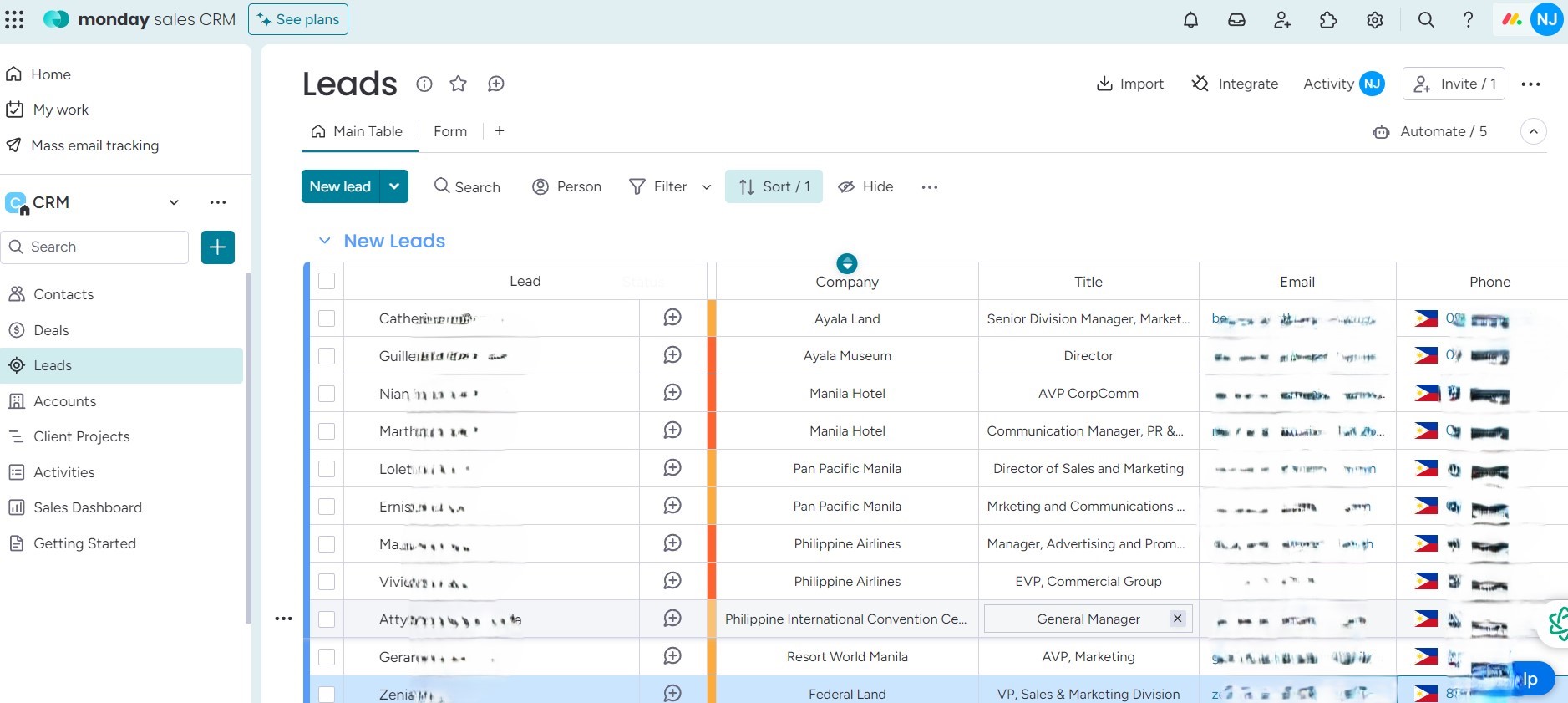
Task: Open the Sort / 1 toolbar control
Action: (774, 186)
